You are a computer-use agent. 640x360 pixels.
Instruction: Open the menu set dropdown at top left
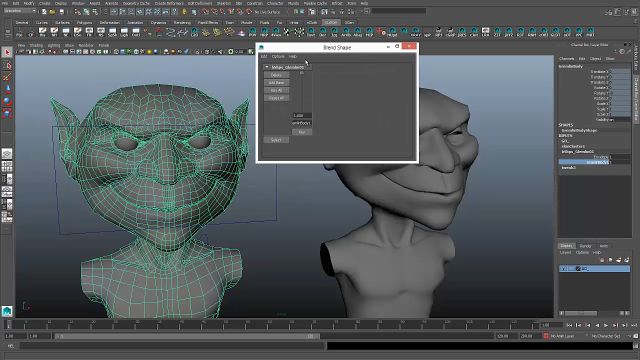coord(19,11)
